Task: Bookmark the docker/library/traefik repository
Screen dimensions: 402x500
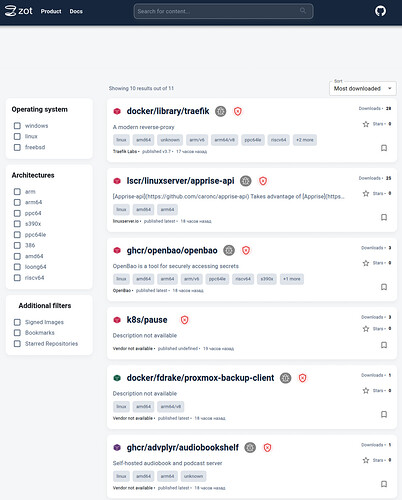Action: click(384, 148)
